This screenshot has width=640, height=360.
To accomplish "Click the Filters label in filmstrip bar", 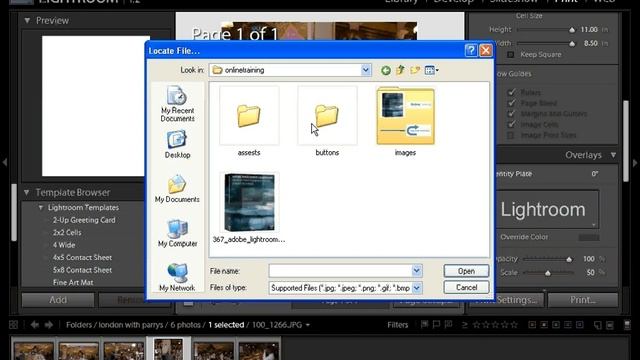I will pos(398,325).
